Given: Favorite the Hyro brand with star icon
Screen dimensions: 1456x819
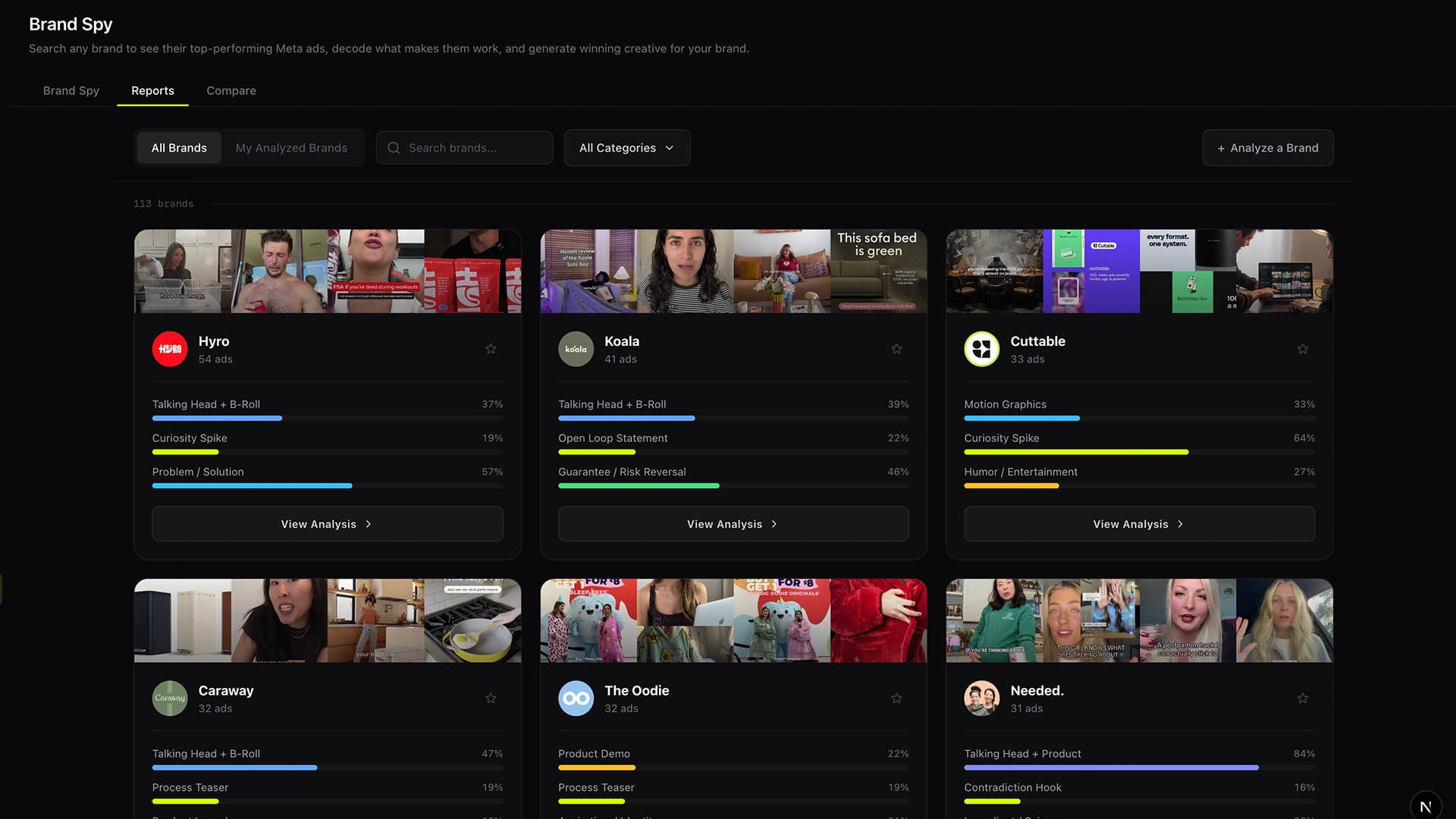Looking at the screenshot, I should coord(491,349).
